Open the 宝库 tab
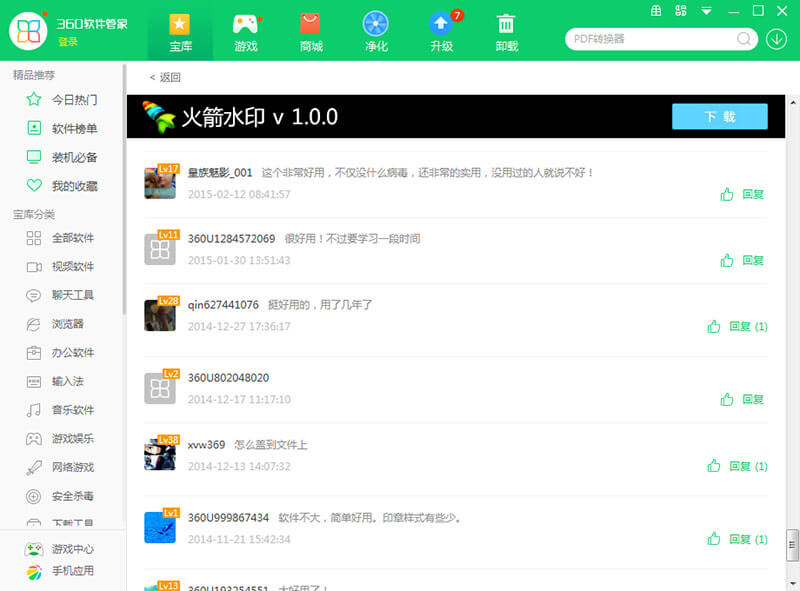The width and height of the screenshot is (800, 591). coord(180,33)
